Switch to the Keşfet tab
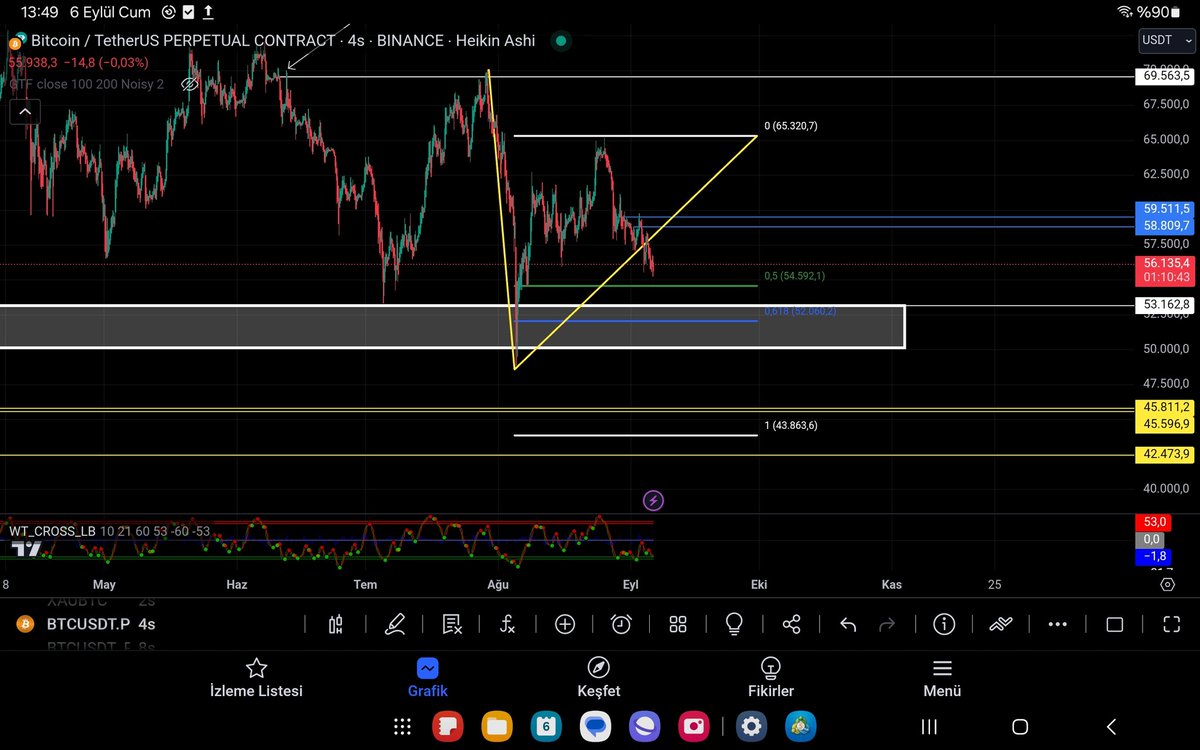Viewport: 1200px width, 750px height. click(598, 678)
